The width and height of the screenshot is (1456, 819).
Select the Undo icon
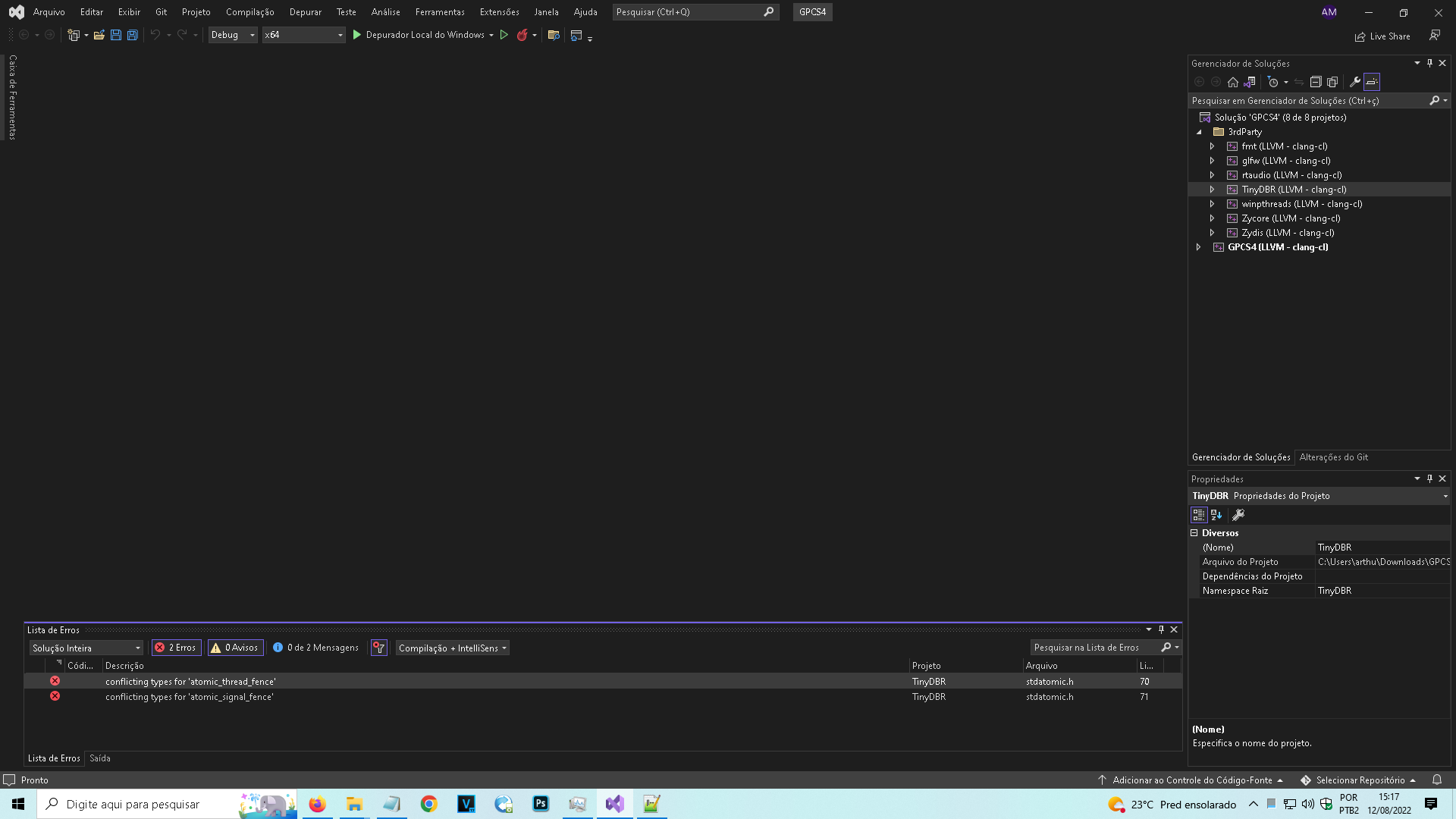pyautogui.click(x=154, y=35)
